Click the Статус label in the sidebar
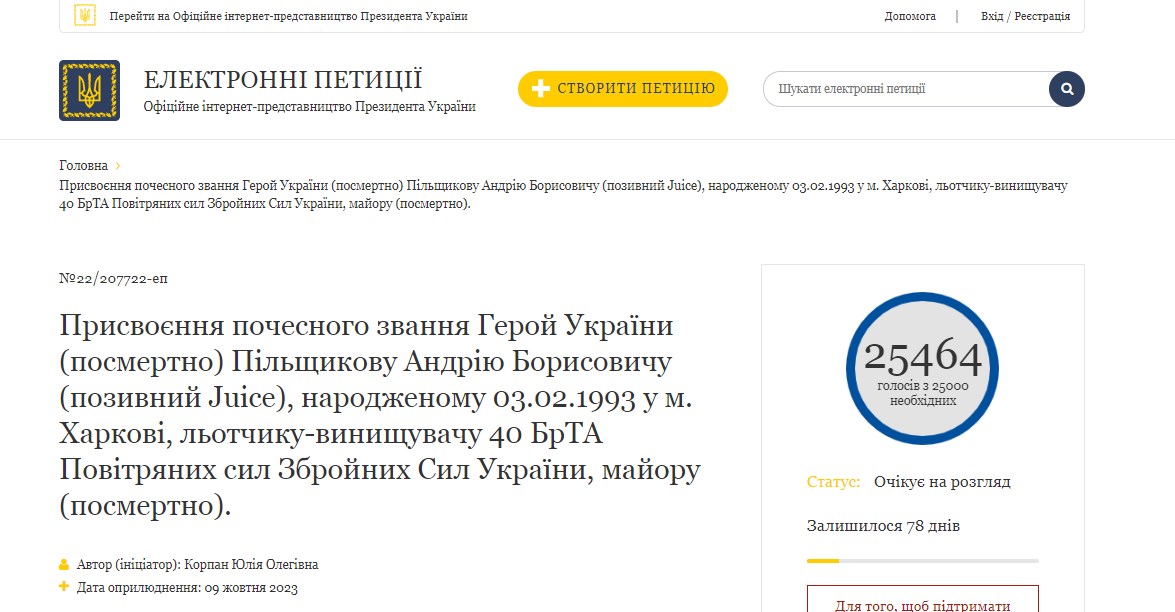The width and height of the screenshot is (1175, 612). (831, 481)
